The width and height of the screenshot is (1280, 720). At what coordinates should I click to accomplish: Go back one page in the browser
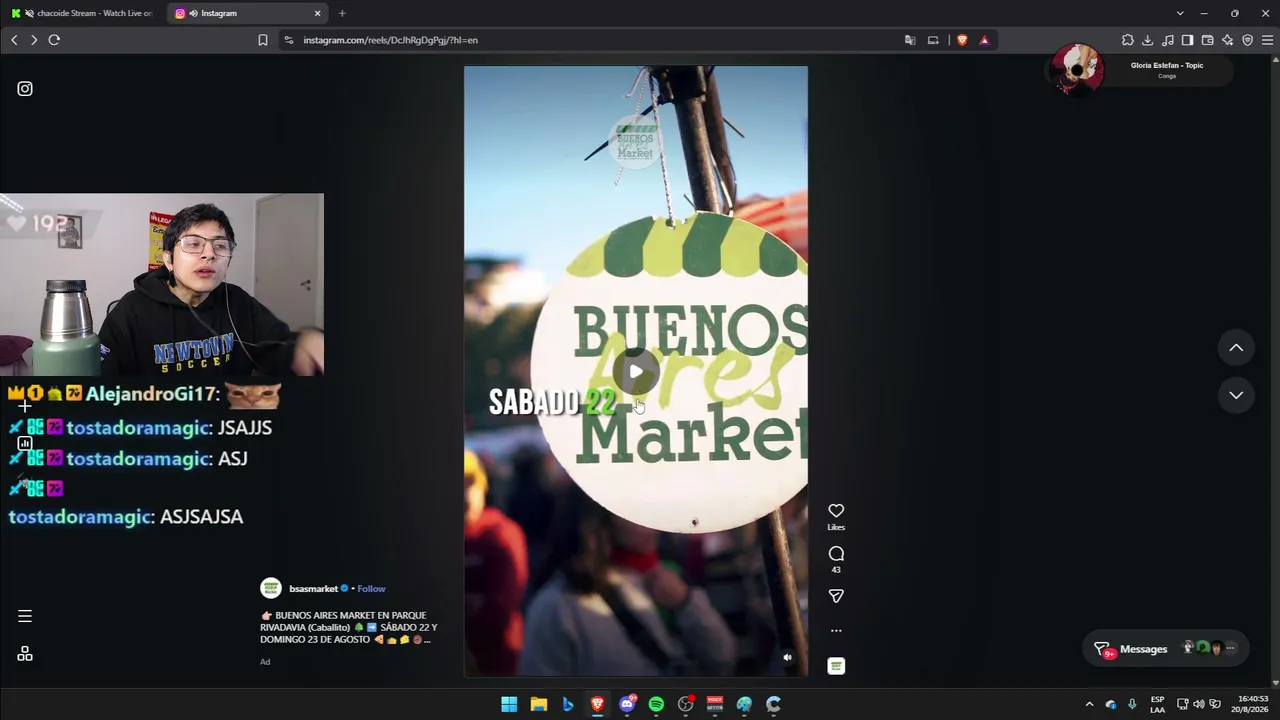click(14, 40)
